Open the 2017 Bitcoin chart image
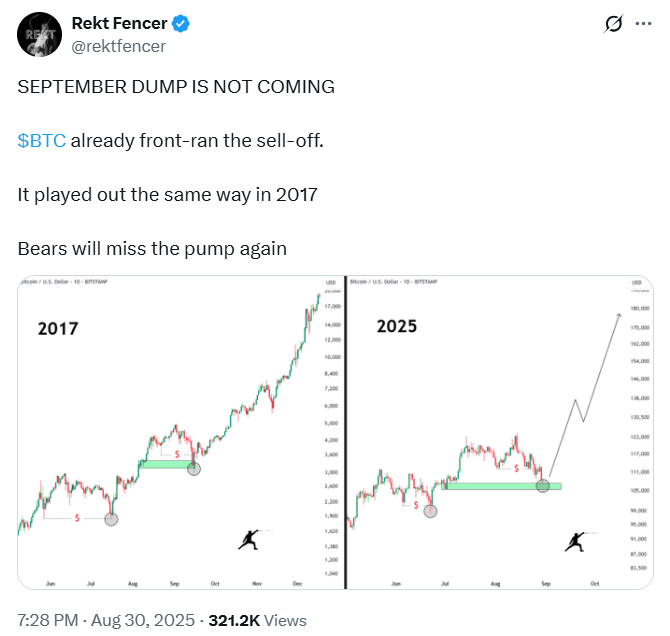This screenshot has width=670, height=636. [181, 432]
